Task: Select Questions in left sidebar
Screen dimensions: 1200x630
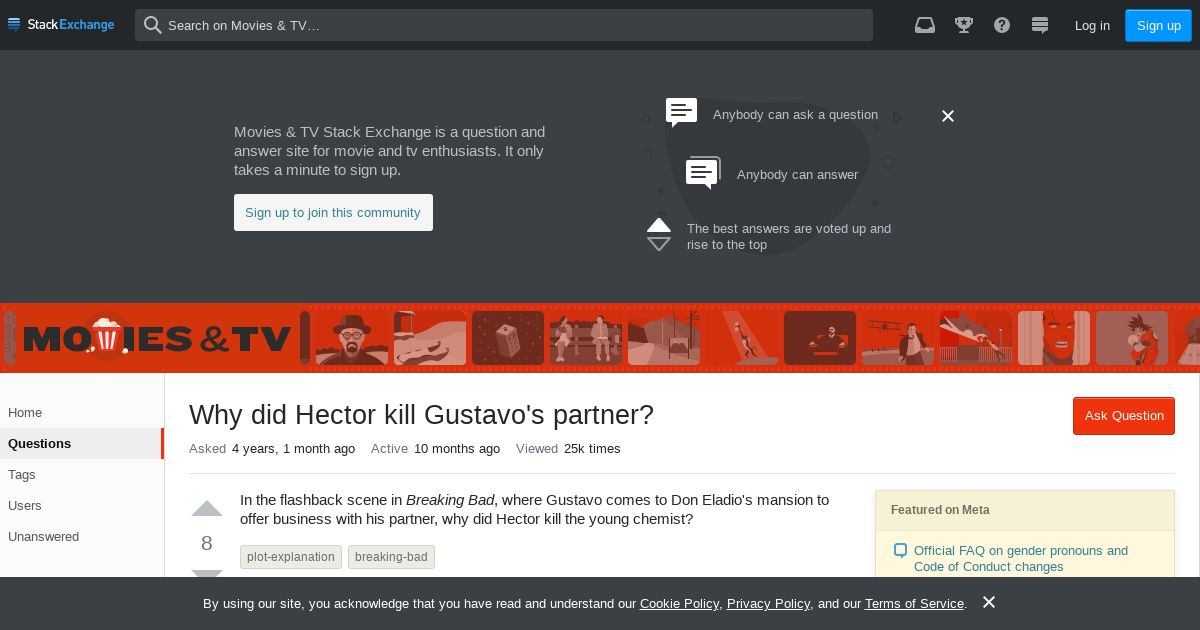Action: [81, 443]
